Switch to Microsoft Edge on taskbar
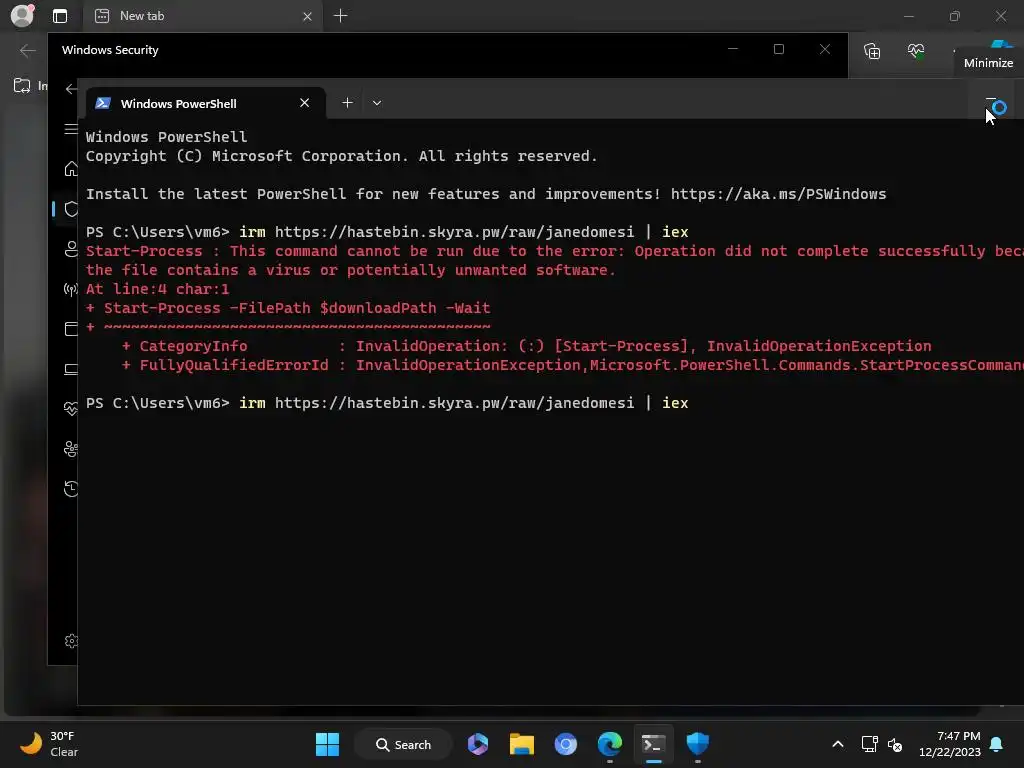This screenshot has height=768, width=1024. click(610, 744)
